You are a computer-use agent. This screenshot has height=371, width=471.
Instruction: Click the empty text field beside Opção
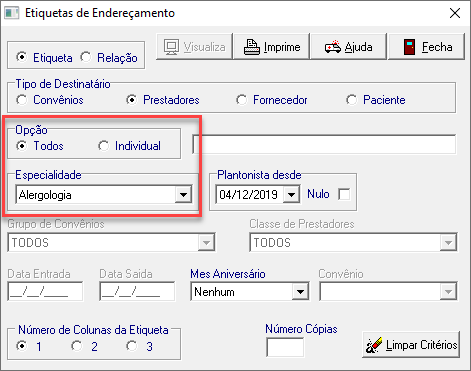point(324,144)
